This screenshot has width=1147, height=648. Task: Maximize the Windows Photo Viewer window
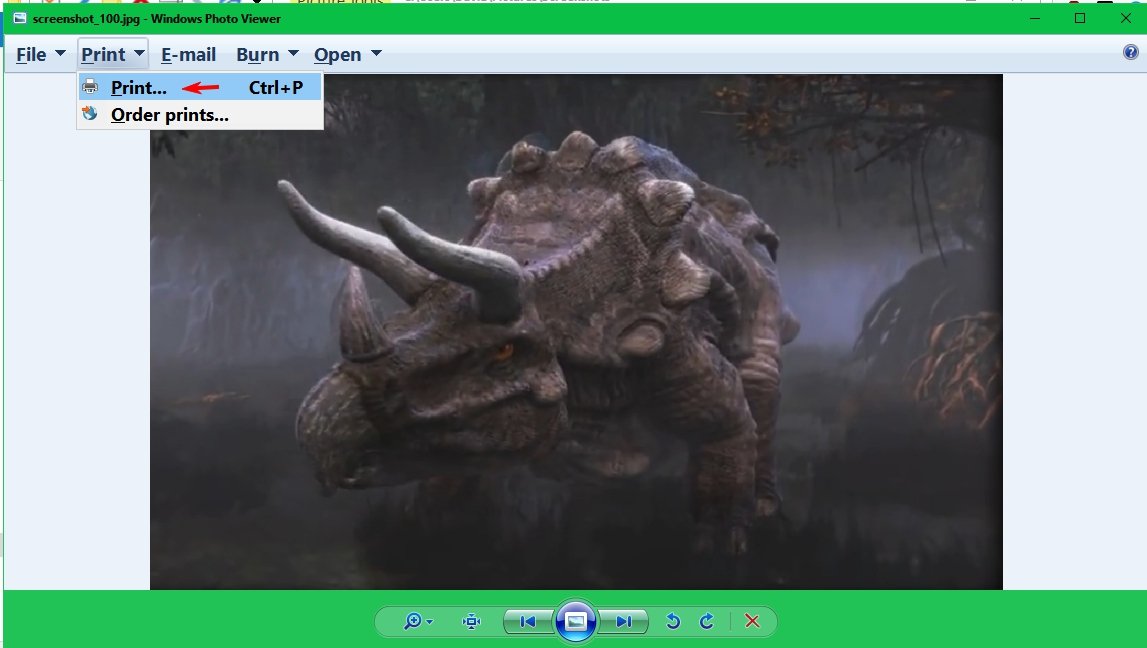1080,18
